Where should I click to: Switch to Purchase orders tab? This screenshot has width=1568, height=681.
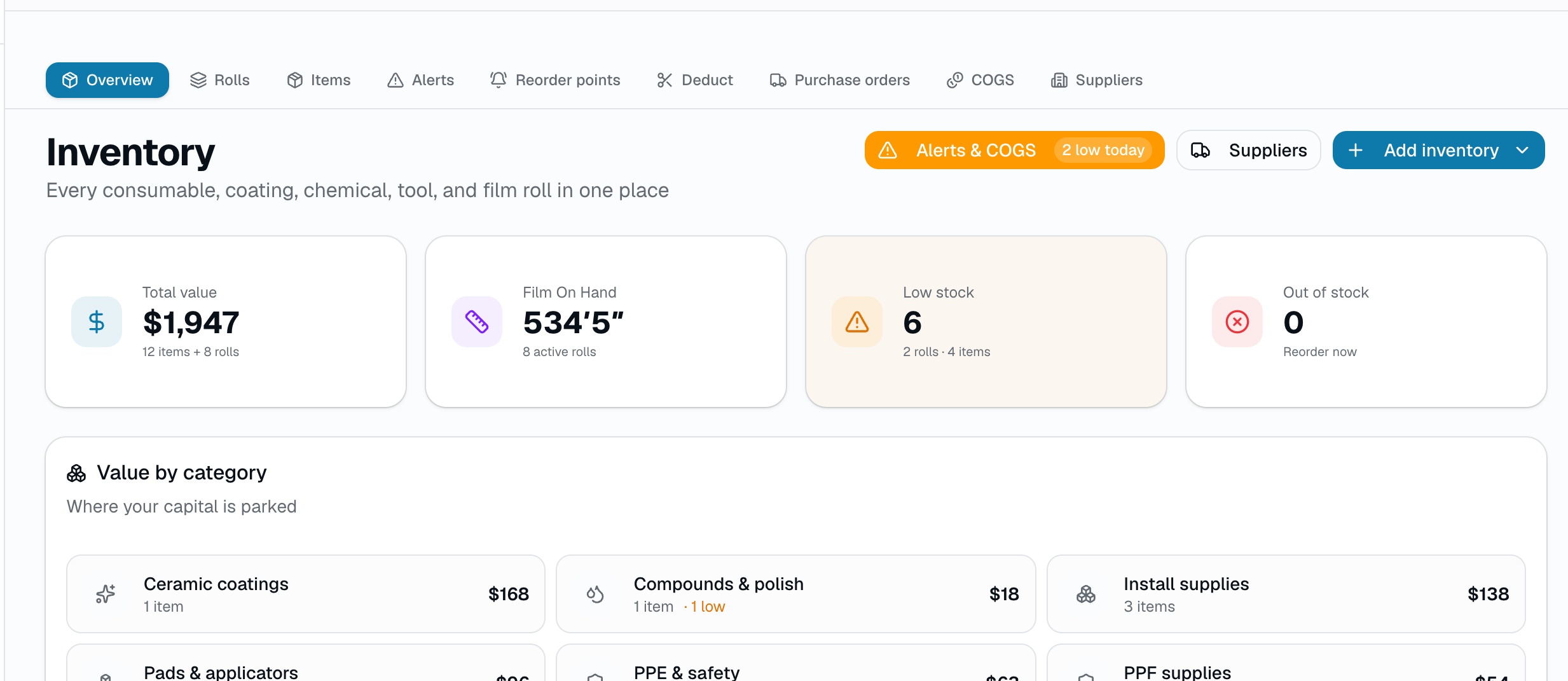840,80
